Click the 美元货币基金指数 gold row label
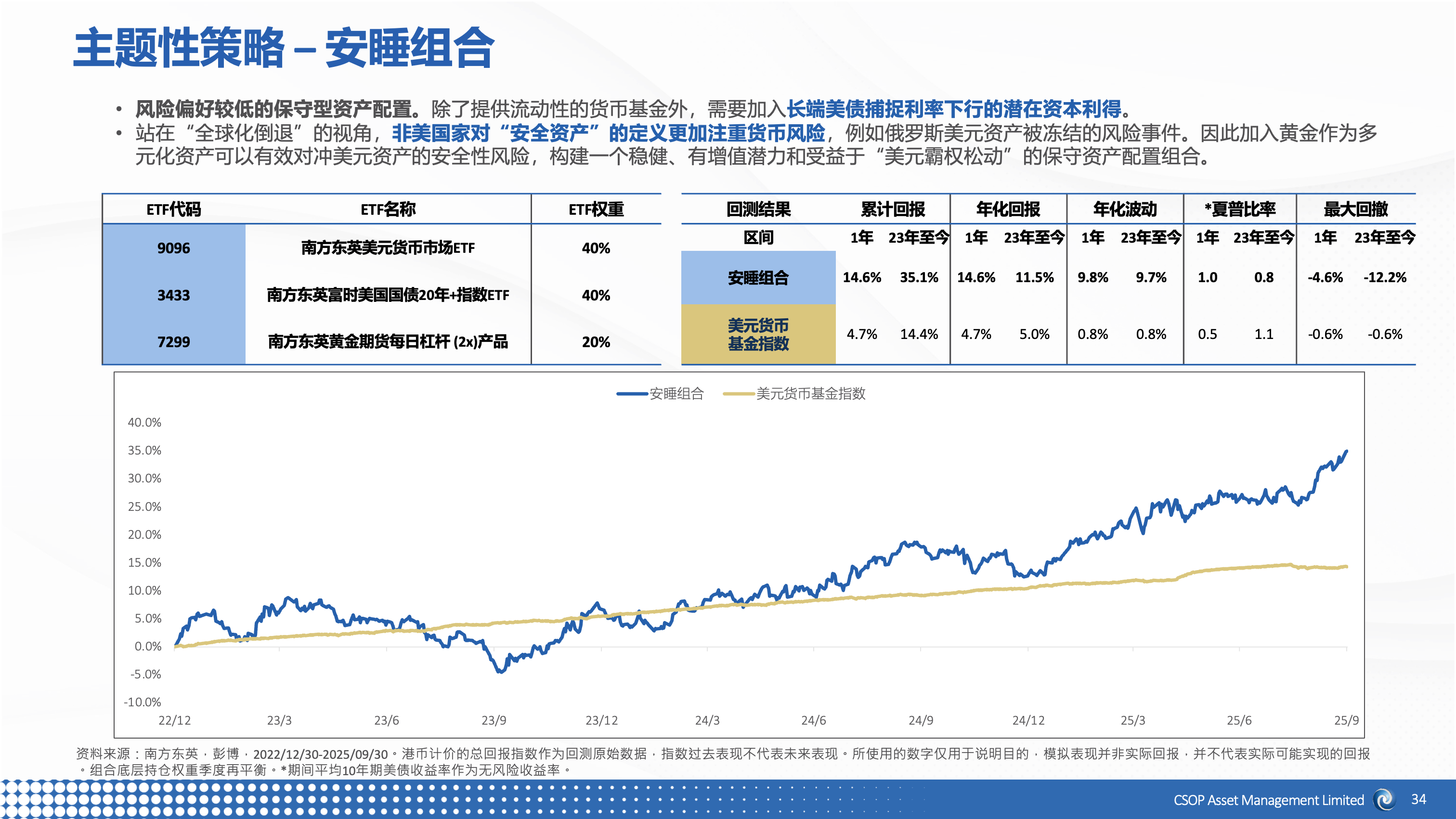The width and height of the screenshot is (1456, 819). (758, 334)
